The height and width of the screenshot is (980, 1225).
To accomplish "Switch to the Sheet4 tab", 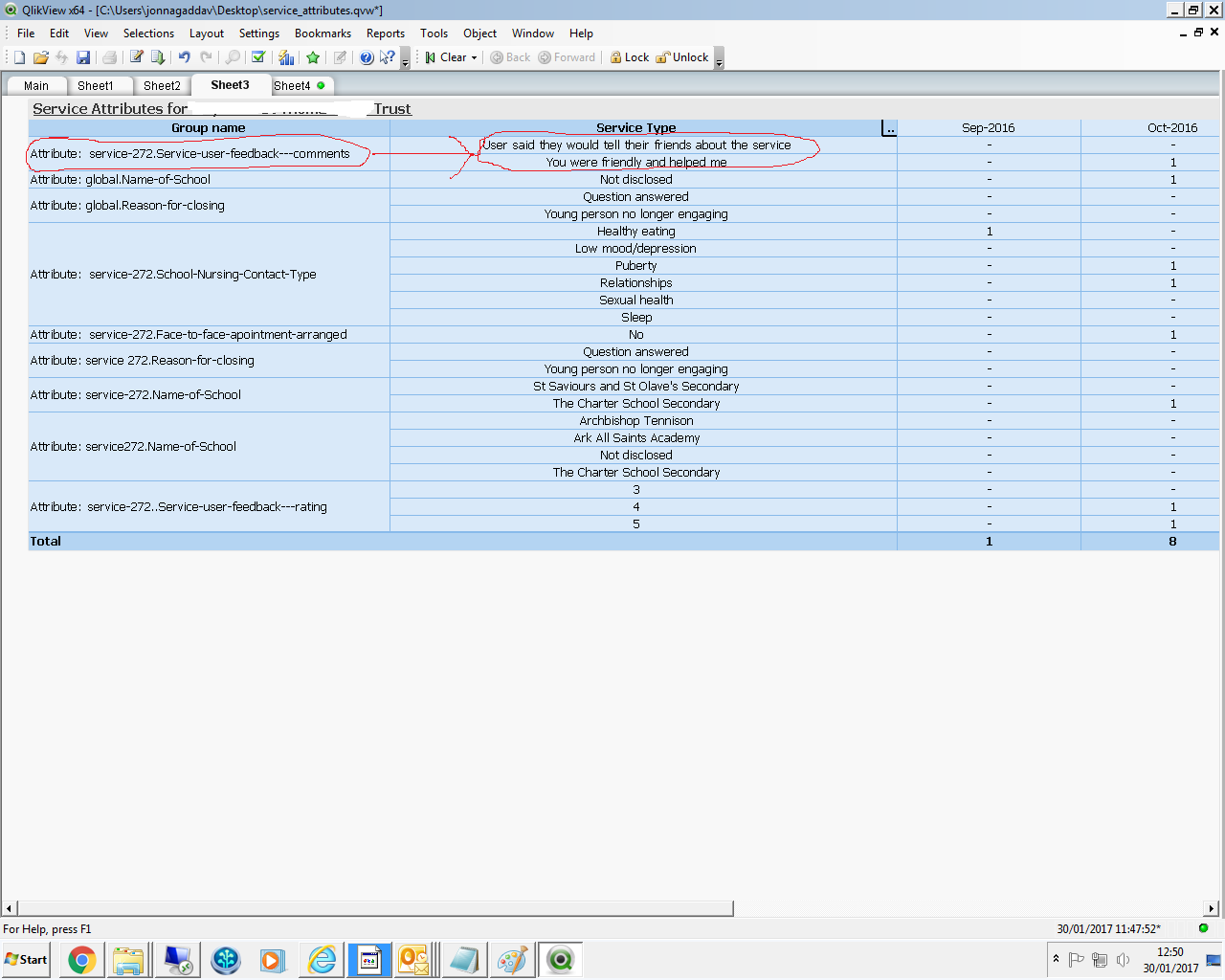I will point(293,86).
